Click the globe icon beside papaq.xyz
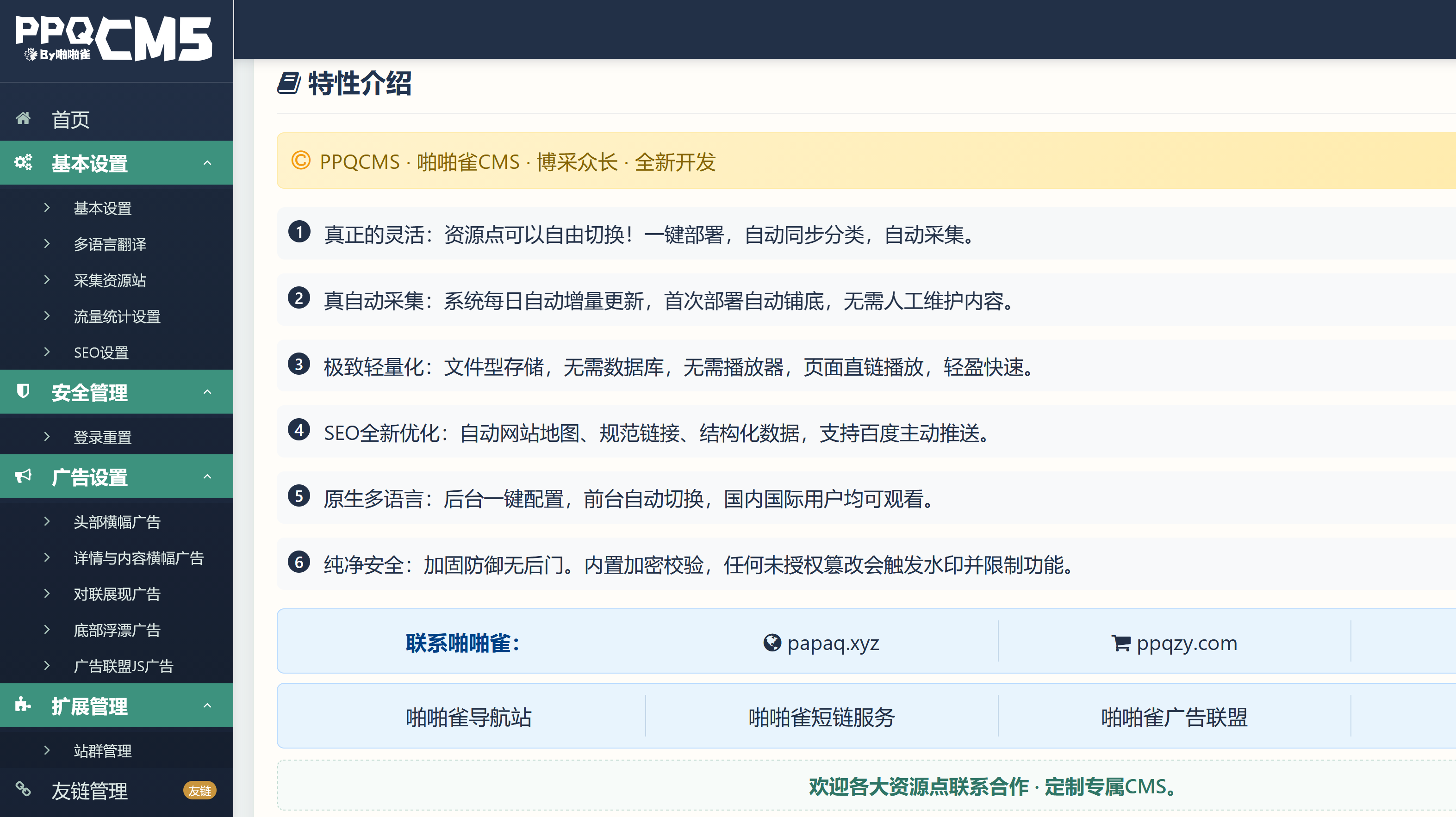1456x817 pixels. click(772, 643)
